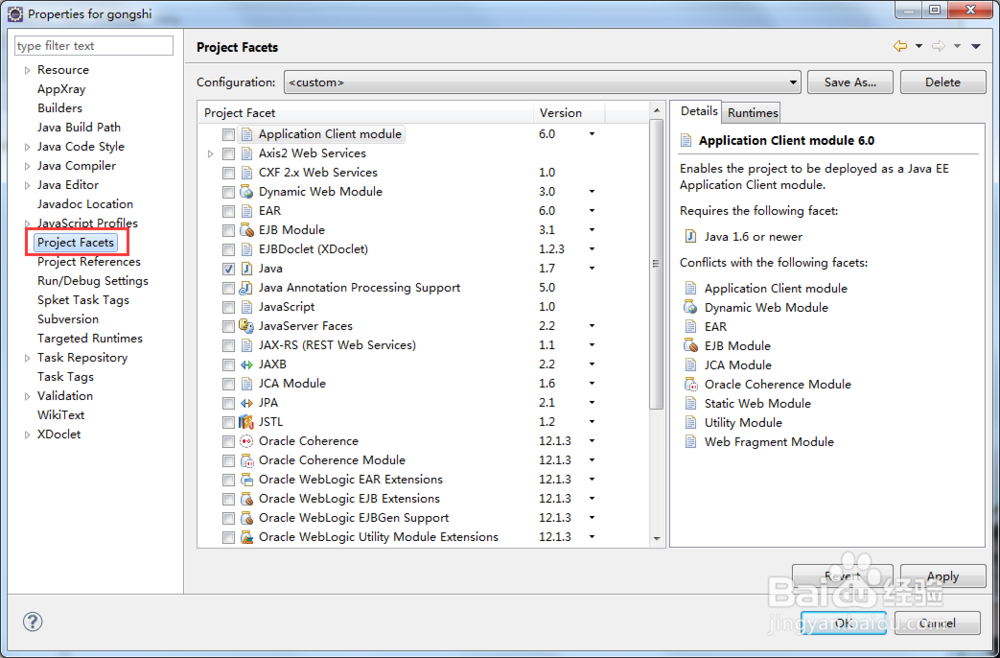The image size is (1000, 658).
Task: Select Project References in sidebar
Action: pos(89,262)
